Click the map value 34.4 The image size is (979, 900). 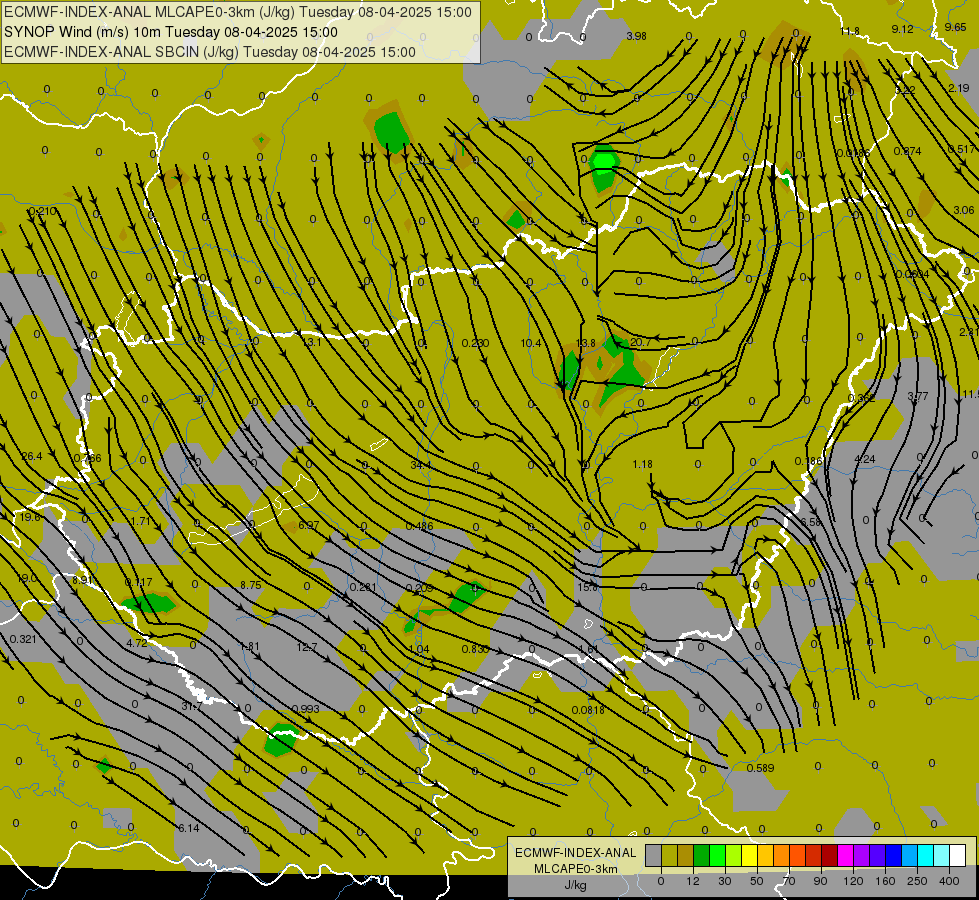click(421, 465)
